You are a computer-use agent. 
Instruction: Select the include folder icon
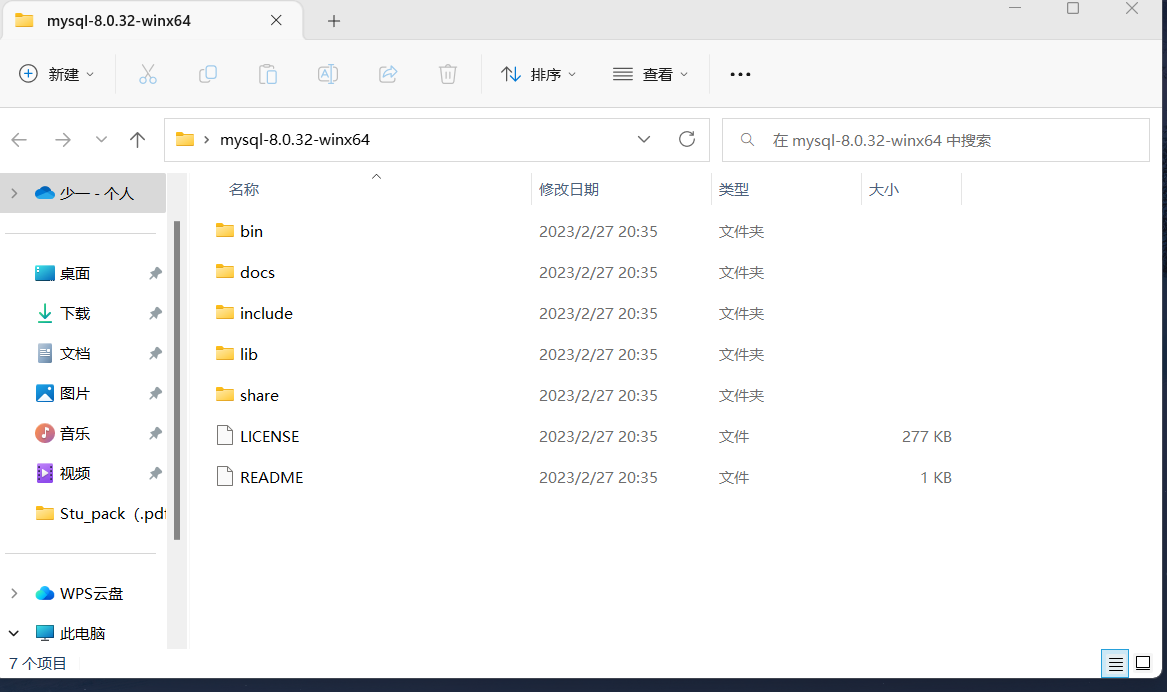(x=225, y=313)
